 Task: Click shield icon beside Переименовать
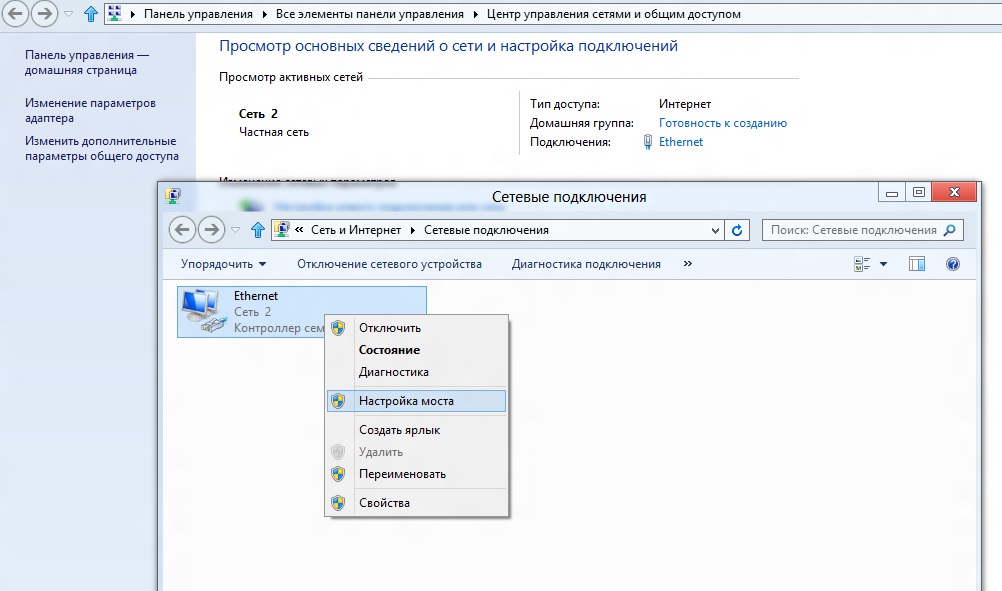338,474
